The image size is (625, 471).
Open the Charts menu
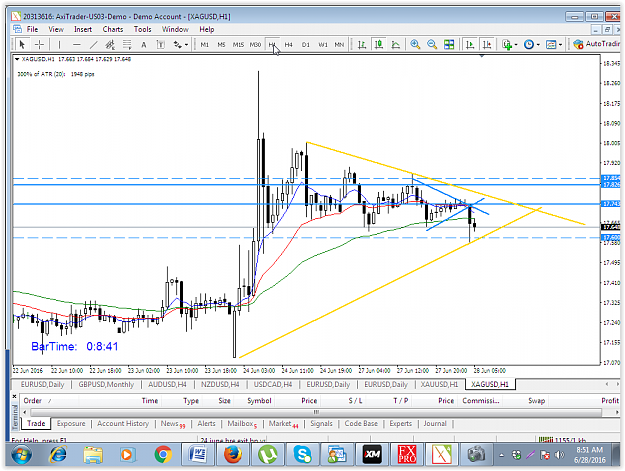point(113,29)
